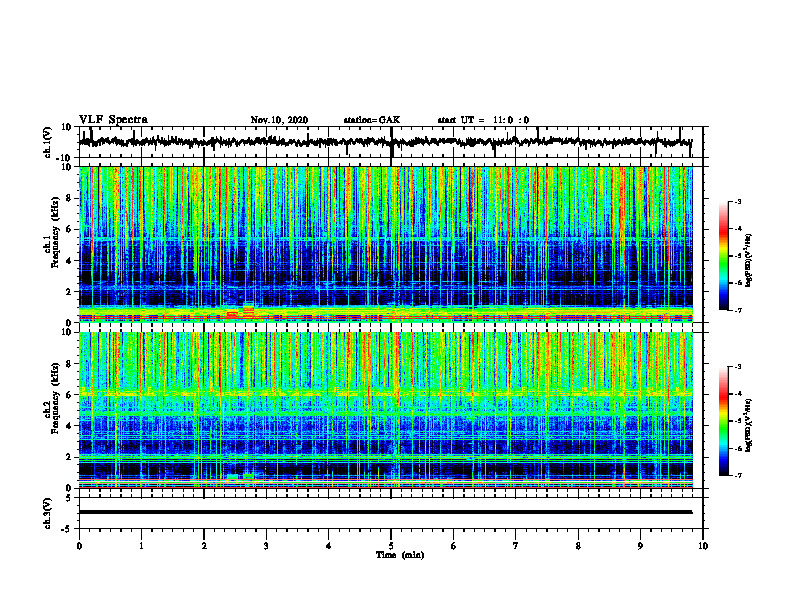Image resolution: width=792 pixels, height=612 pixels.
Task: Select the "station=GAK" header text
Action: click(x=372, y=120)
